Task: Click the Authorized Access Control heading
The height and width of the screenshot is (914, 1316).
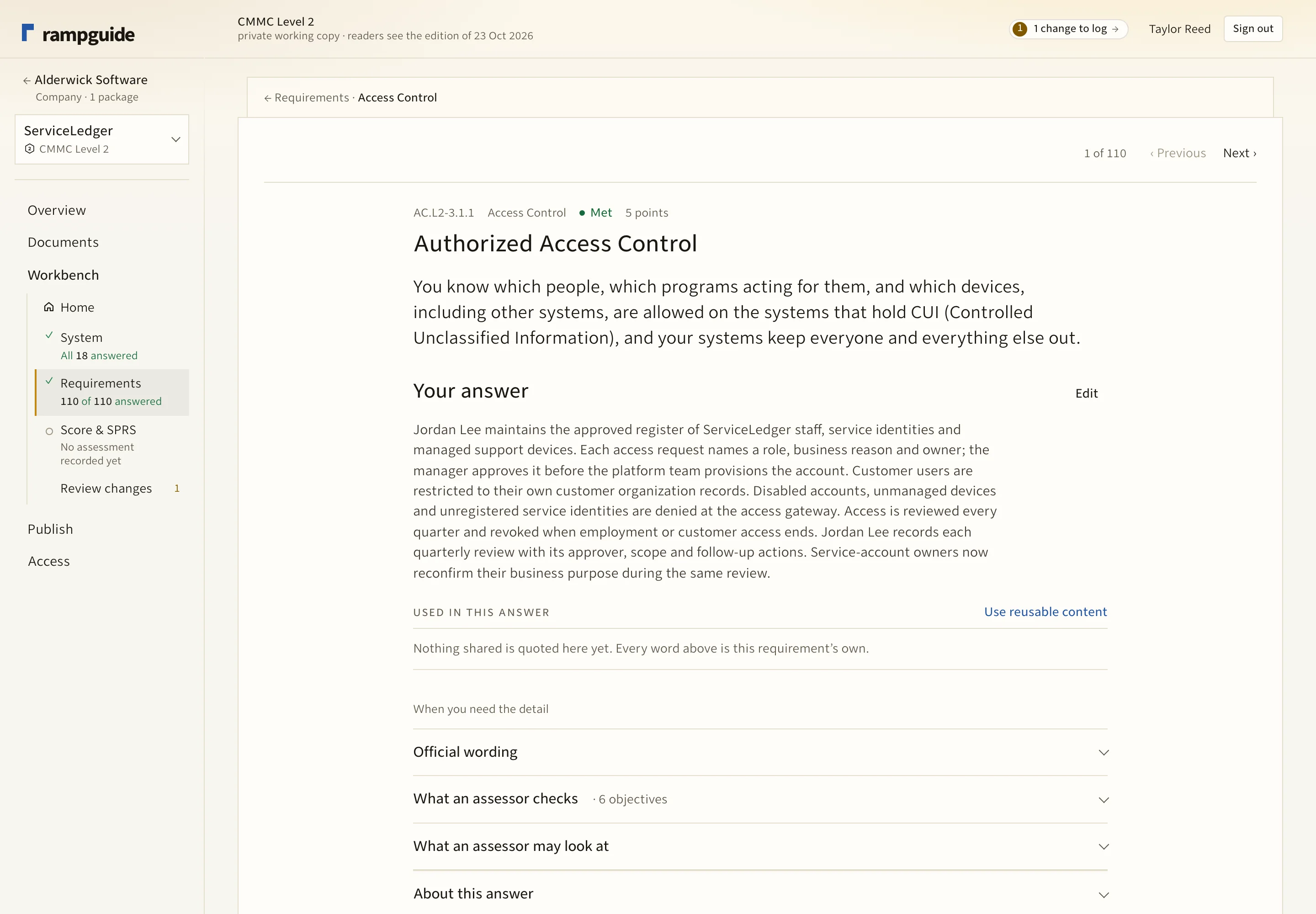Action: coord(555,244)
